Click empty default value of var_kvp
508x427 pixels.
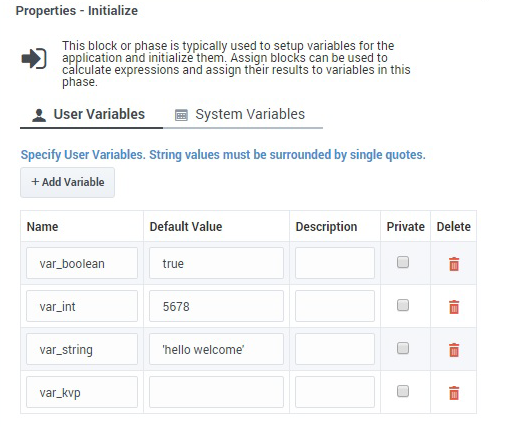216,392
